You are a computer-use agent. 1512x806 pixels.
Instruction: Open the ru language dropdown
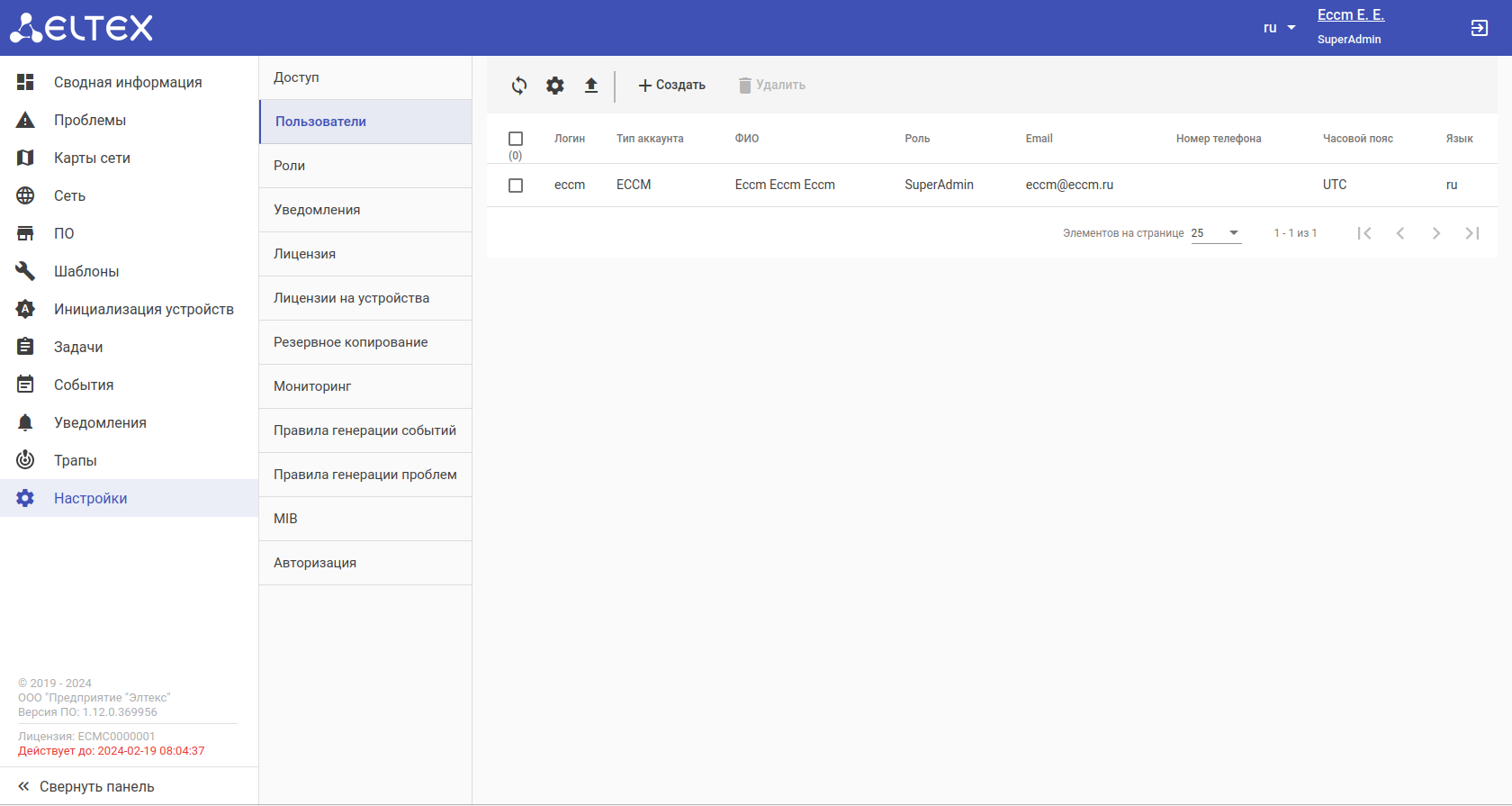(x=1279, y=28)
